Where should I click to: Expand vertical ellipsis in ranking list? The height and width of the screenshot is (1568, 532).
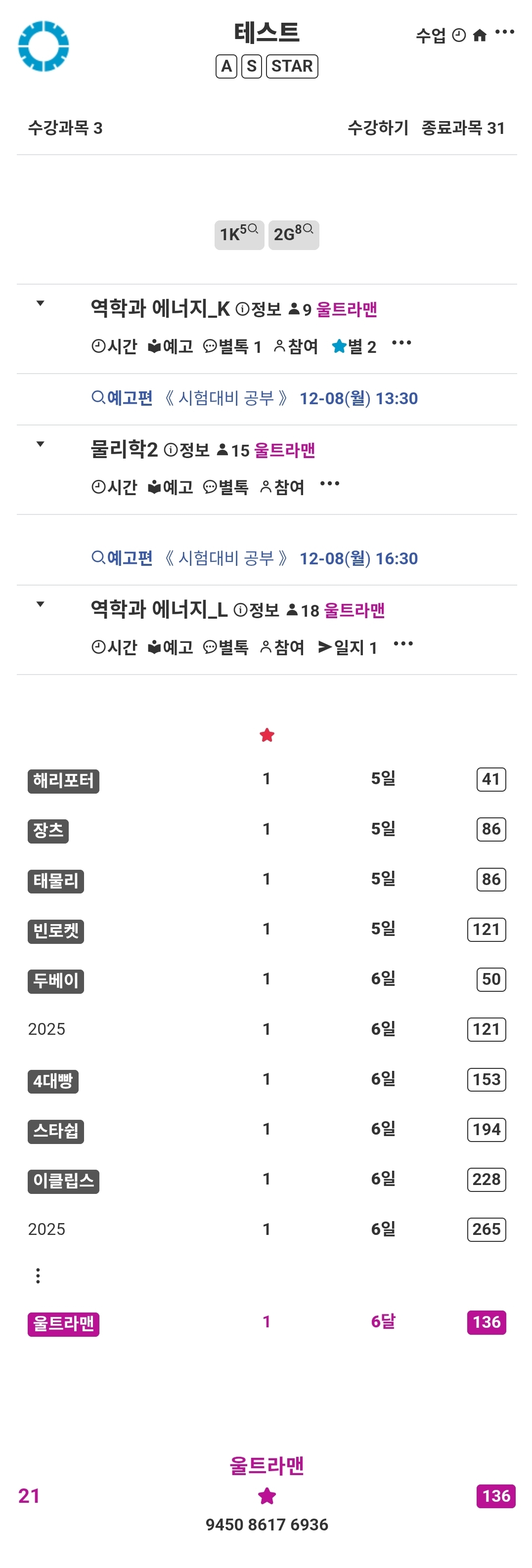click(38, 1276)
